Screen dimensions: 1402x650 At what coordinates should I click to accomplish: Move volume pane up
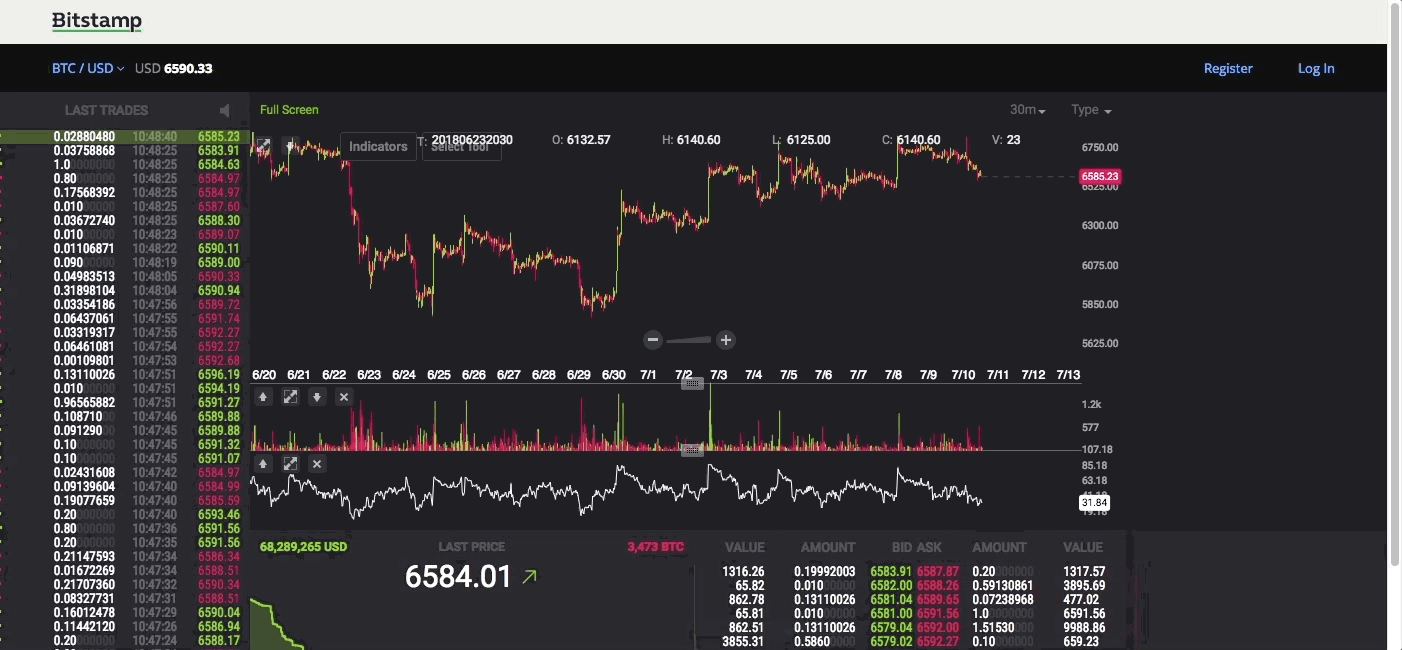pyautogui.click(x=263, y=397)
